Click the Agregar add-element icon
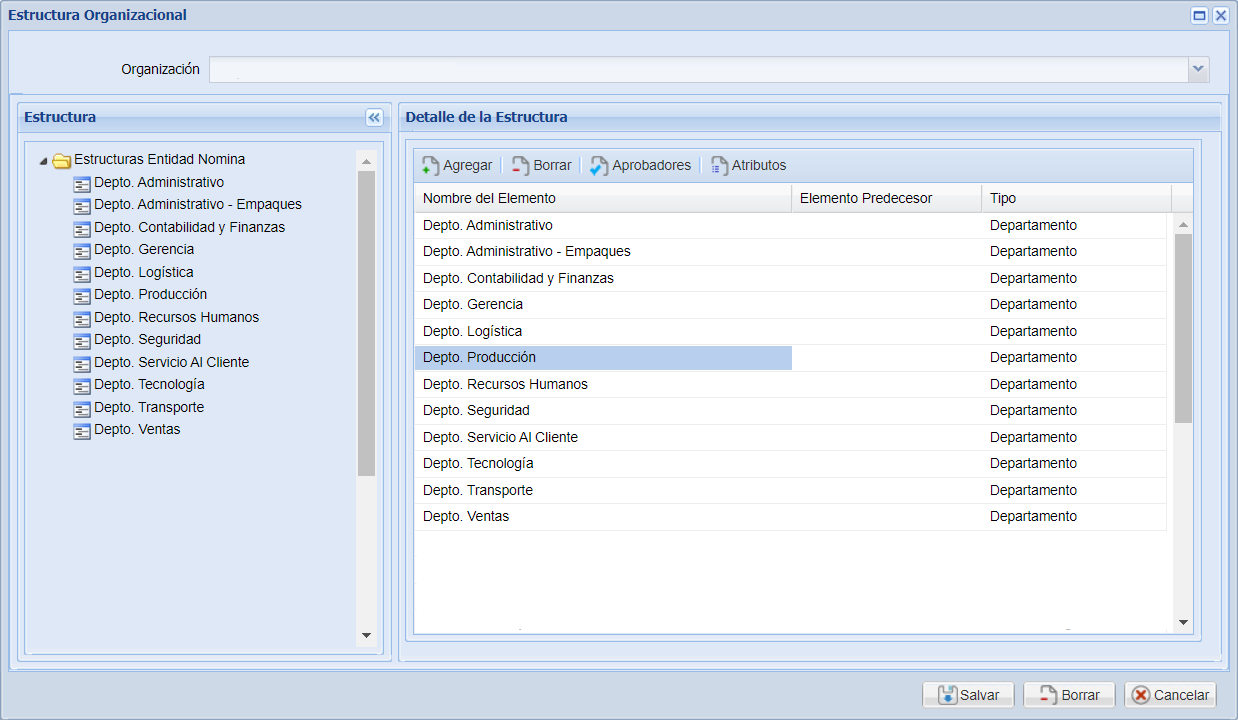This screenshot has height=720, width=1238. pos(431,166)
